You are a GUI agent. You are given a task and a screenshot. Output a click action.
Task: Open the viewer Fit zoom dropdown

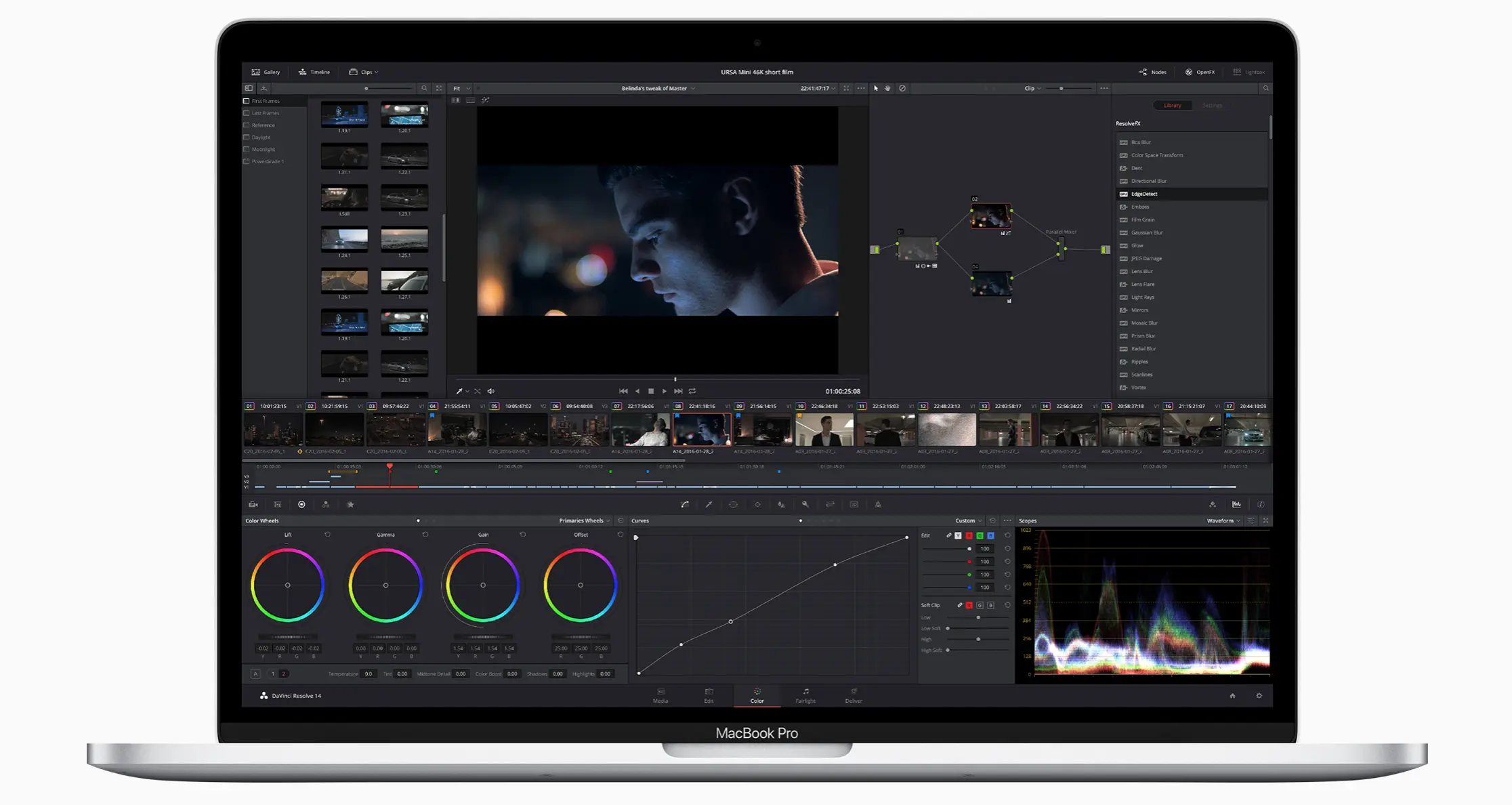pyautogui.click(x=461, y=88)
